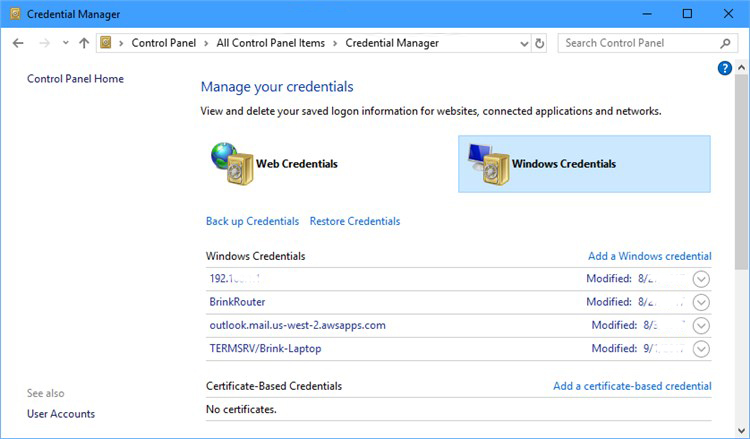This screenshot has width=750, height=439.
Task: Click the blue Help question mark icon
Action: click(725, 68)
